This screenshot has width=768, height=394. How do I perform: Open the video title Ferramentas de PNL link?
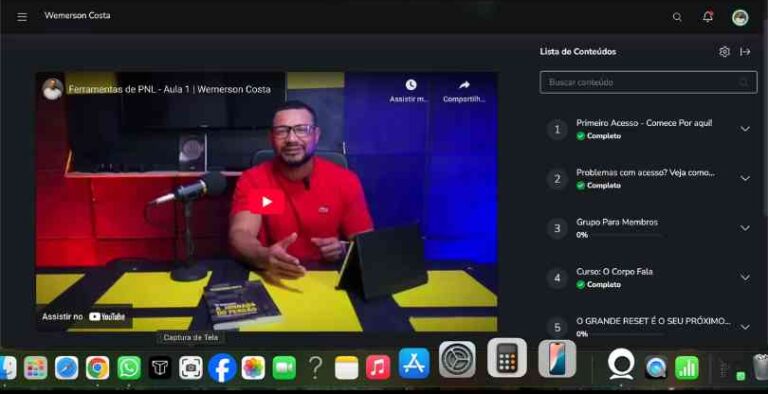[169, 89]
